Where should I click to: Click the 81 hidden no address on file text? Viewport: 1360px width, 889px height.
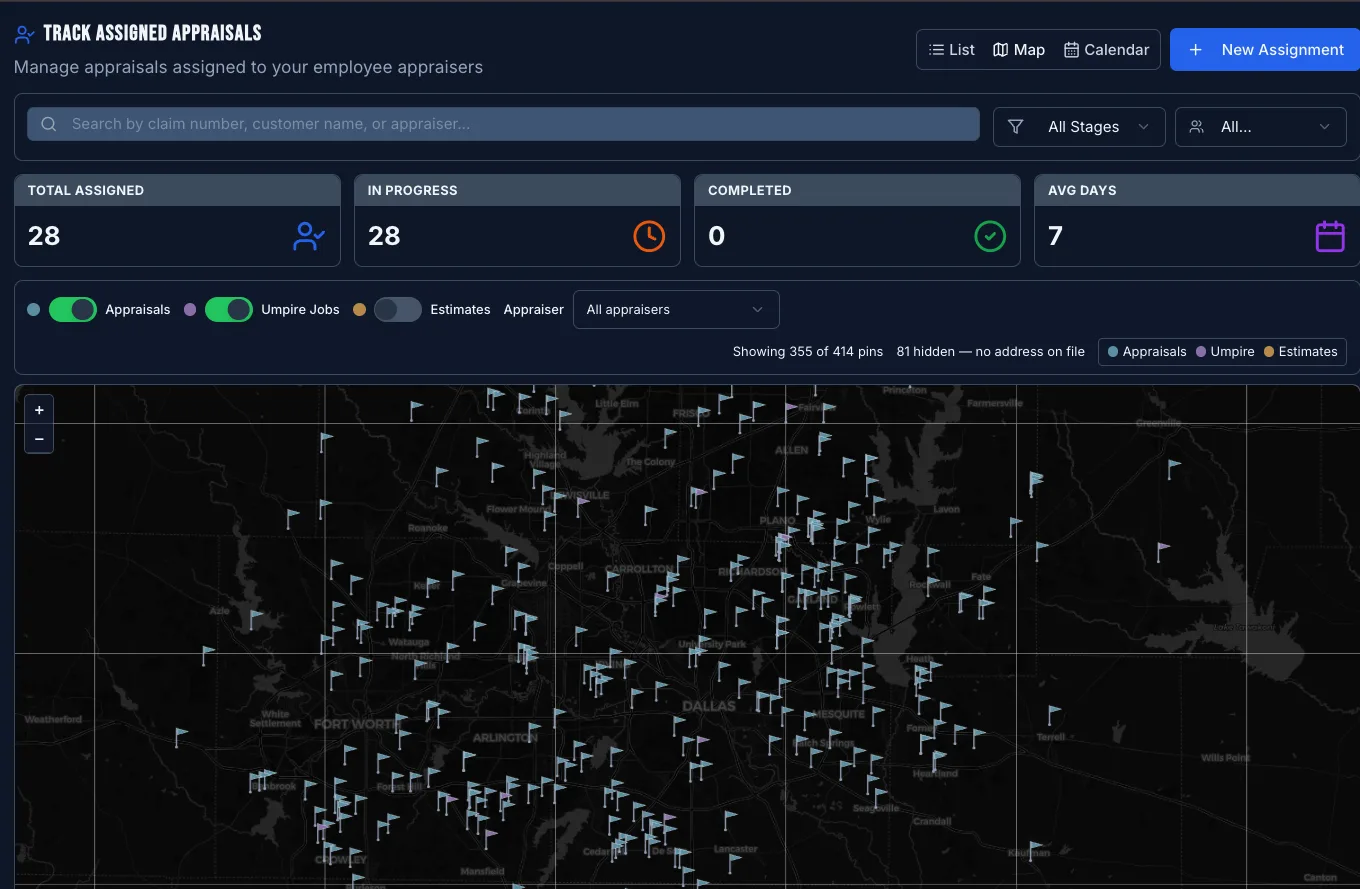pos(991,352)
